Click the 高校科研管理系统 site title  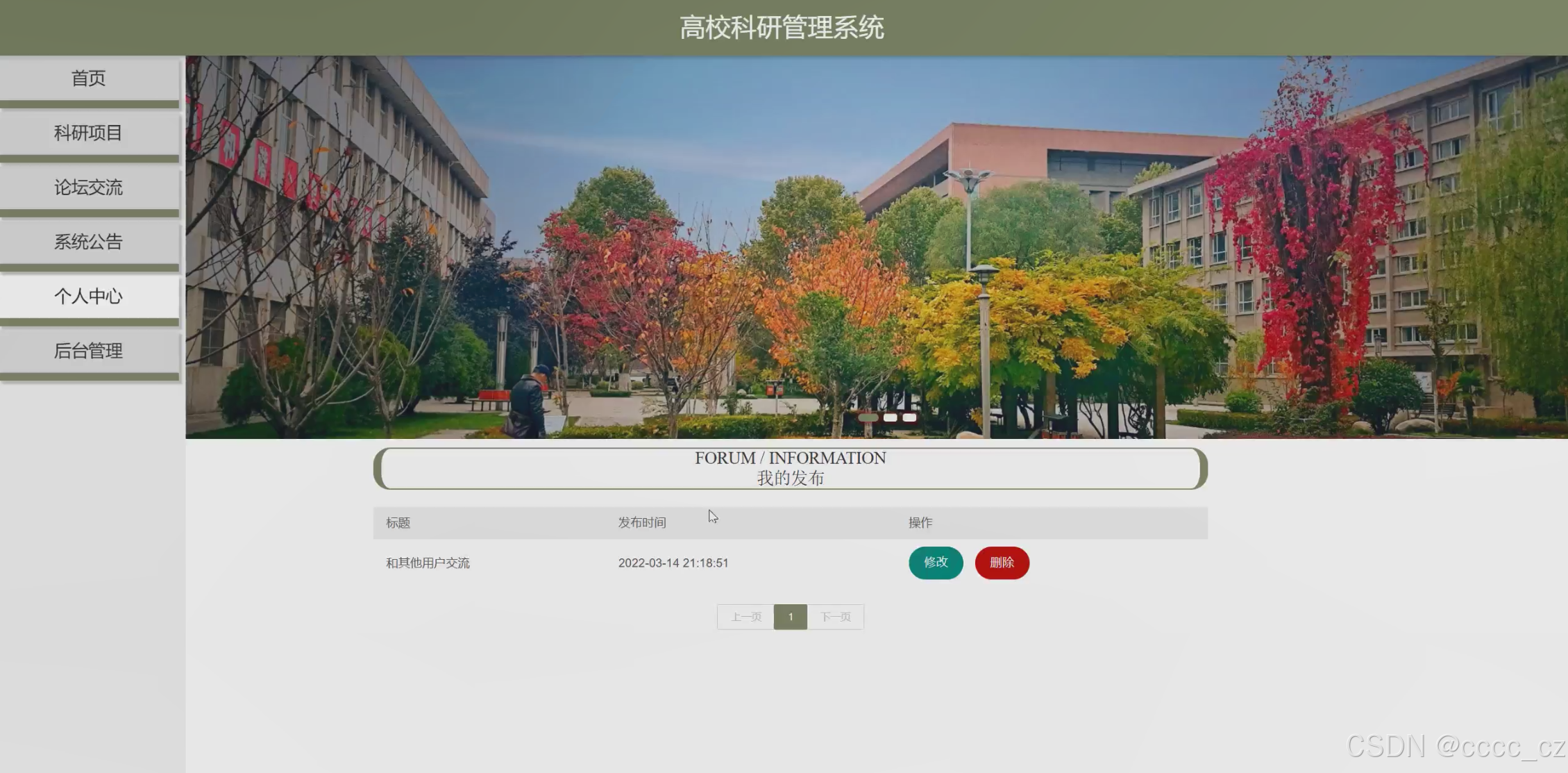(x=782, y=28)
